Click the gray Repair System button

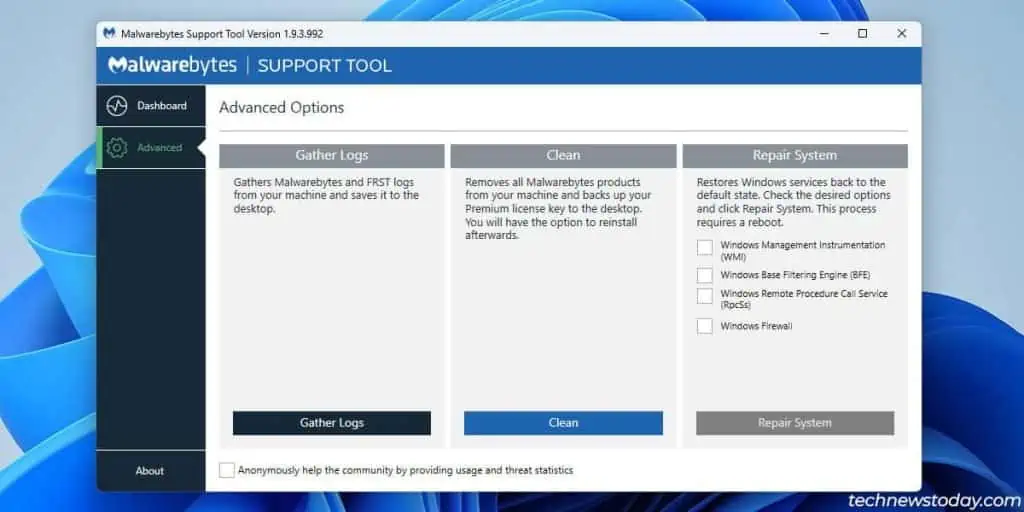(795, 423)
